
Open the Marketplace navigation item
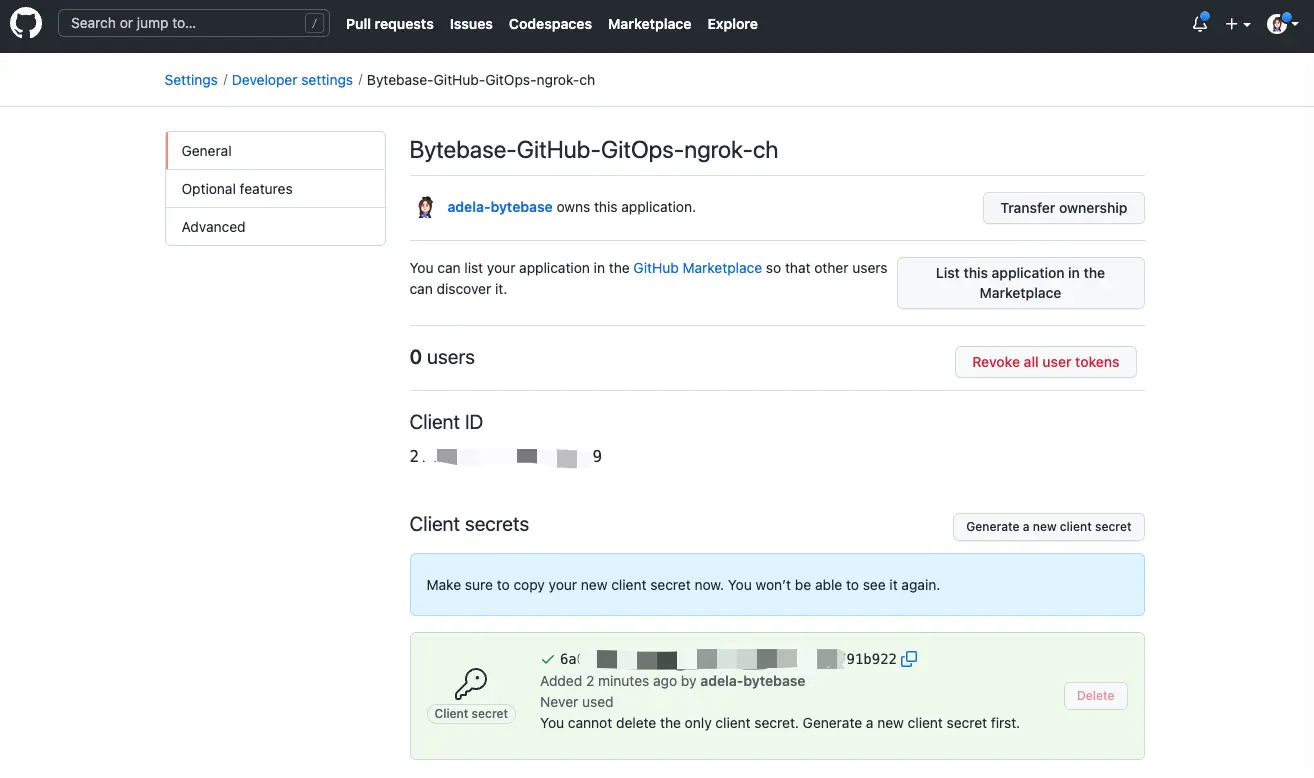(649, 24)
